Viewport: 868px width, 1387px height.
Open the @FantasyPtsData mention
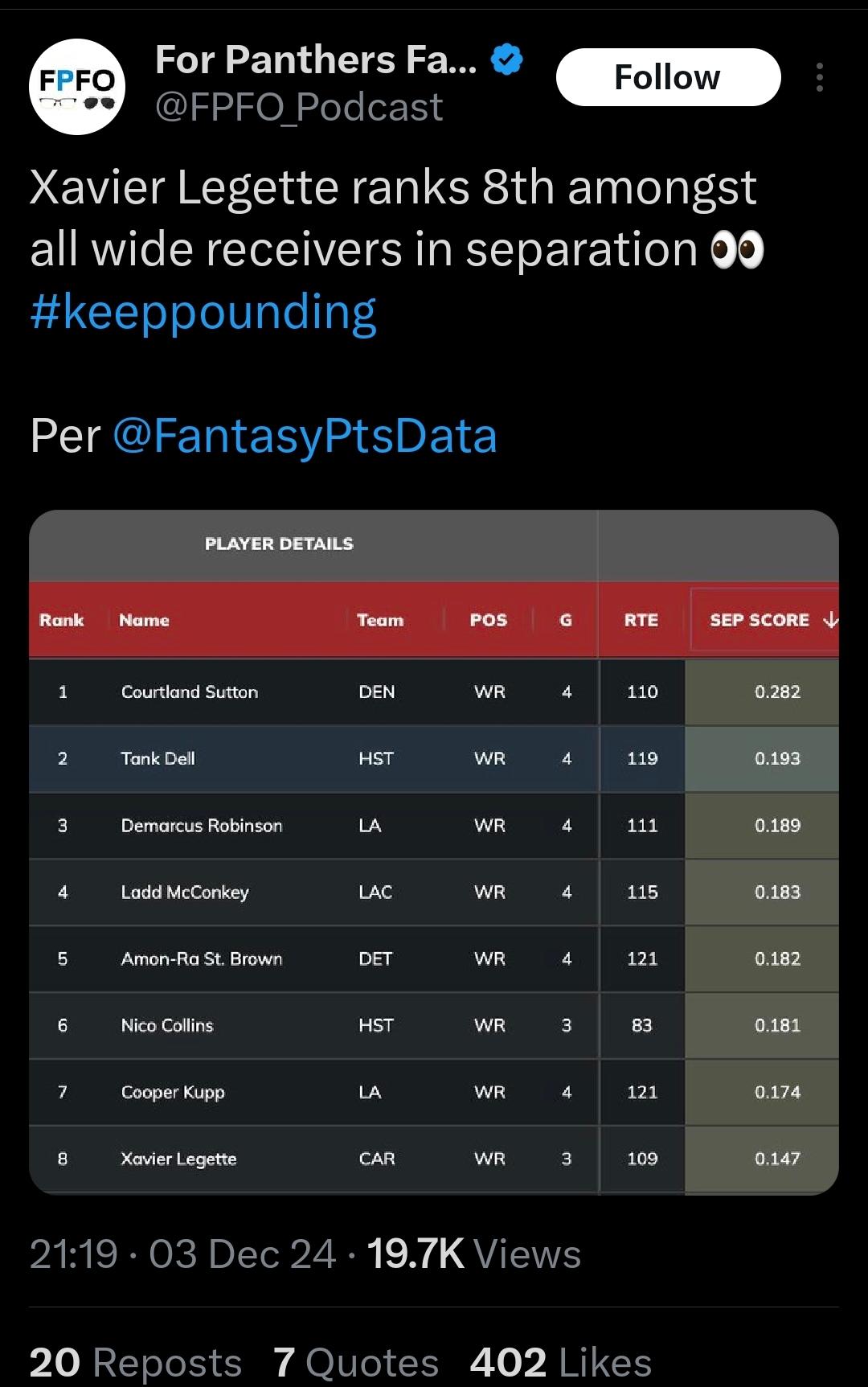point(305,436)
